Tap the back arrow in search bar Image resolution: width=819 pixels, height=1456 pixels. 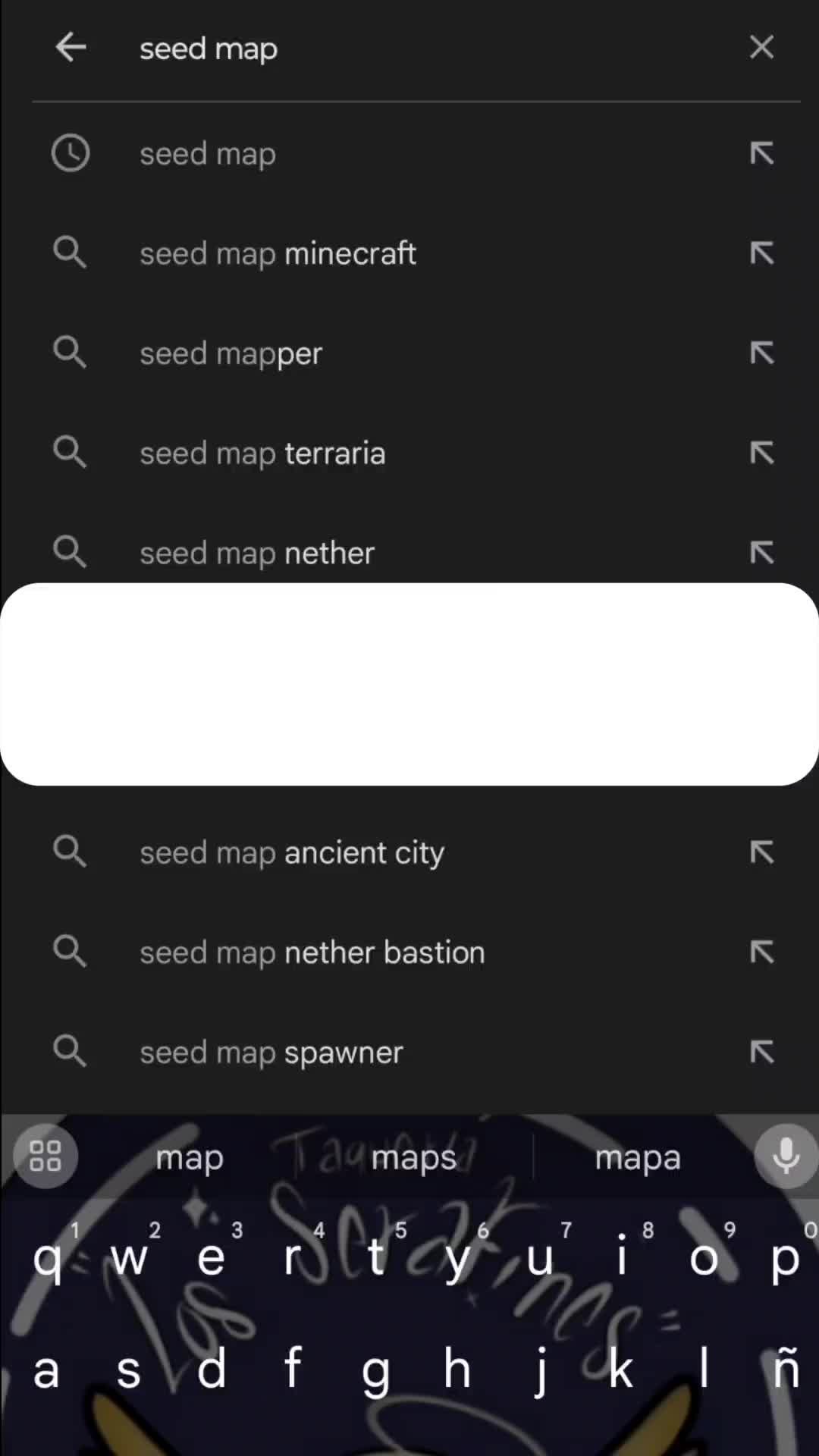pos(71,48)
